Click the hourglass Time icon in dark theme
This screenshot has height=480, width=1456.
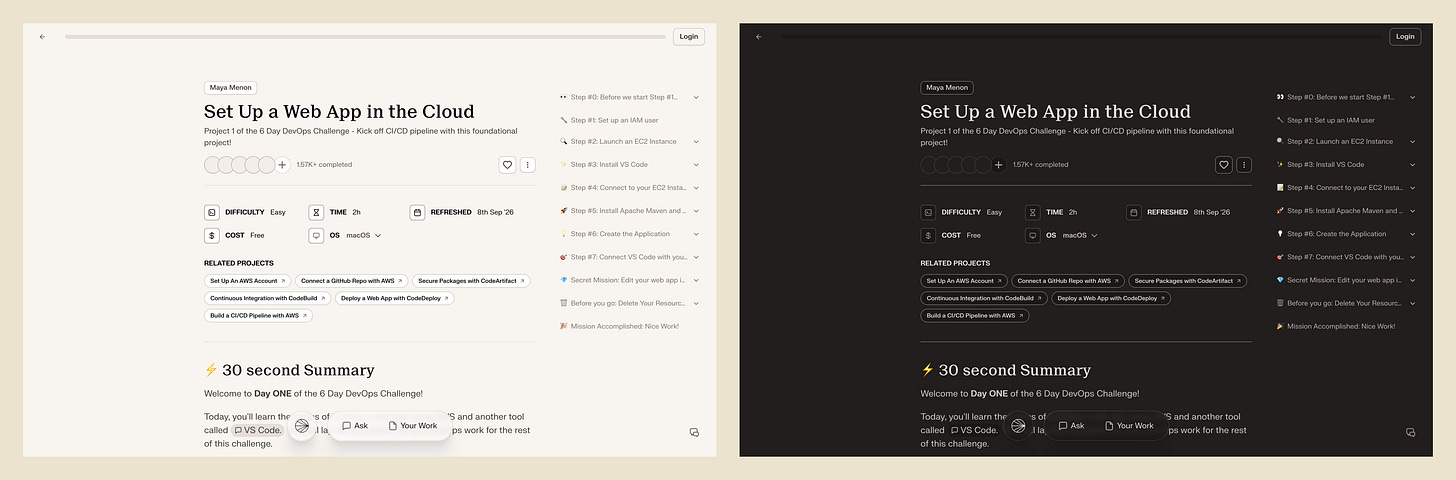1032,212
